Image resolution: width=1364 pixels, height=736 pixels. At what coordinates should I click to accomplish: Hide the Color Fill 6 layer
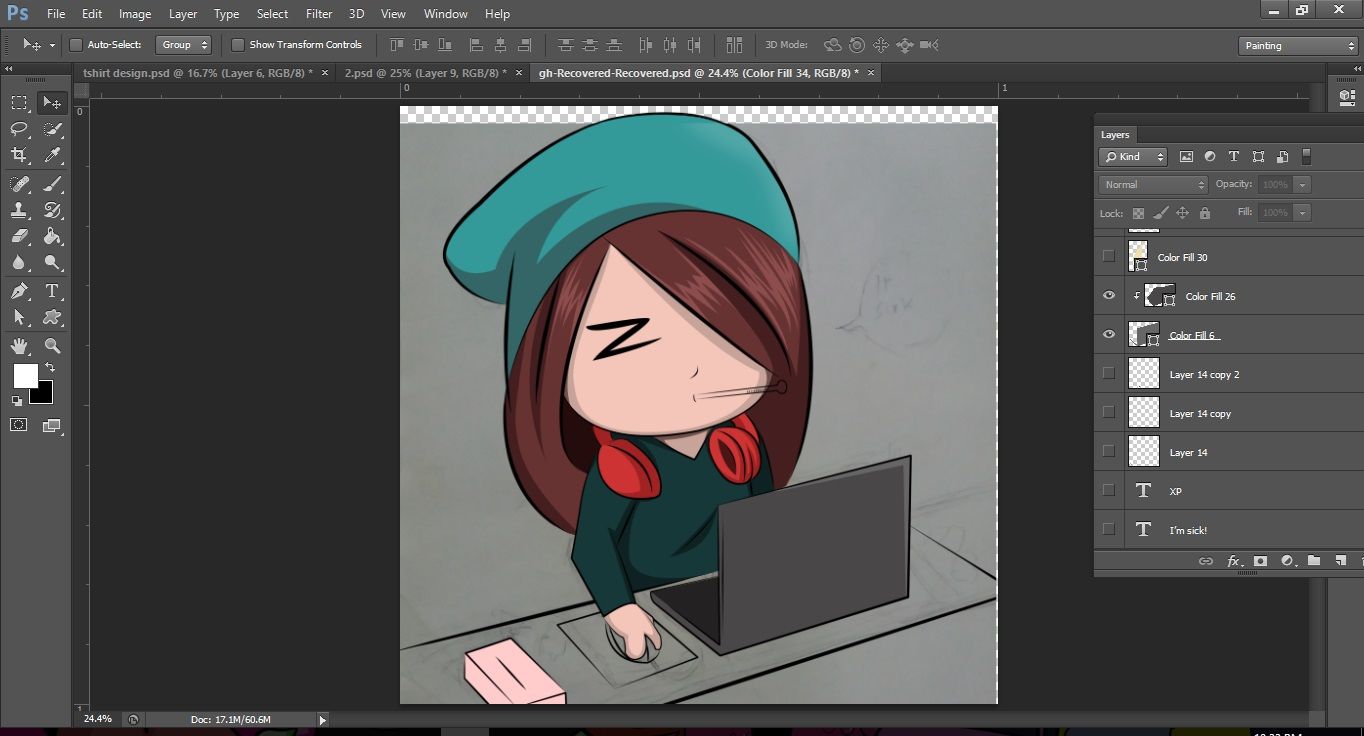(1108, 335)
